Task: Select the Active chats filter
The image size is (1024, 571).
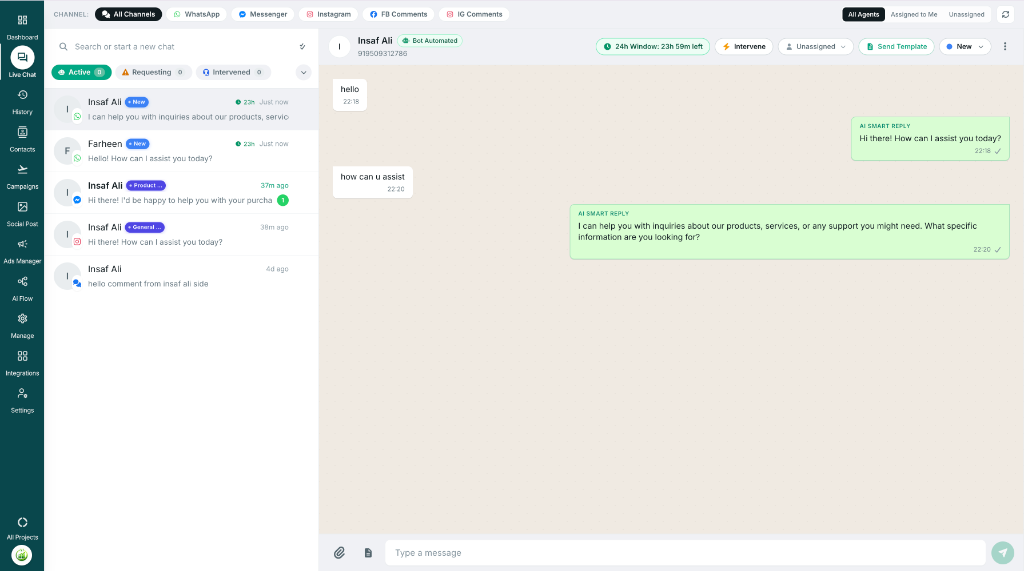Action: point(82,73)
